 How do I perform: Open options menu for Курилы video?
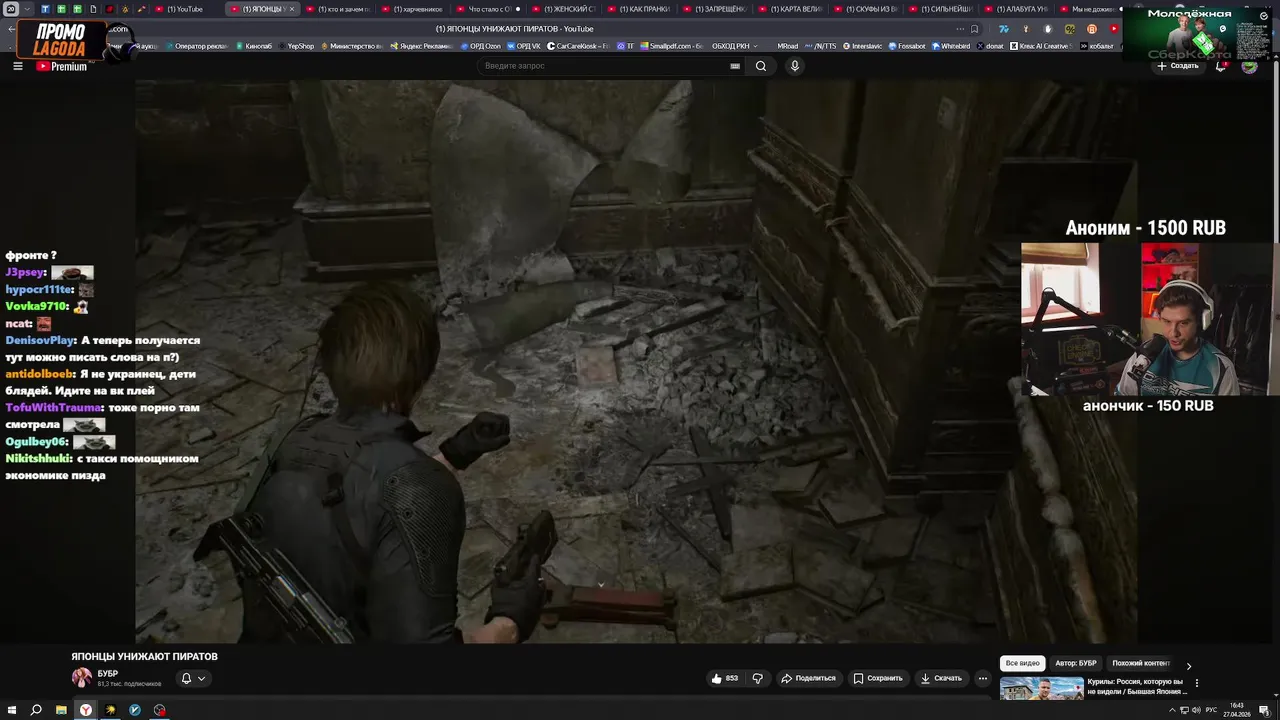(x=1197, y=684)
